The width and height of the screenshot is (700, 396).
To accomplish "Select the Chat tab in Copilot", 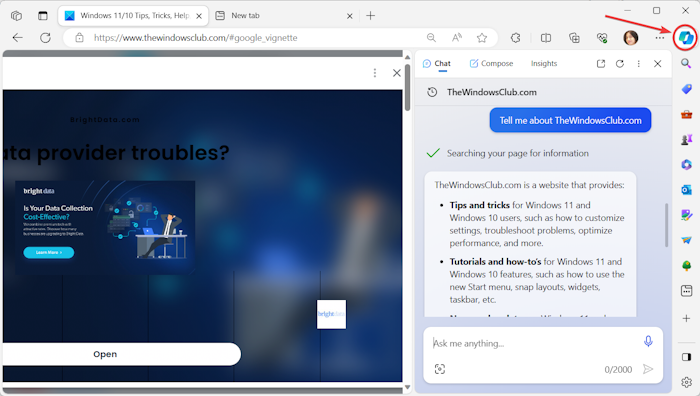I will pyautogui.click(x=437, y=63).
